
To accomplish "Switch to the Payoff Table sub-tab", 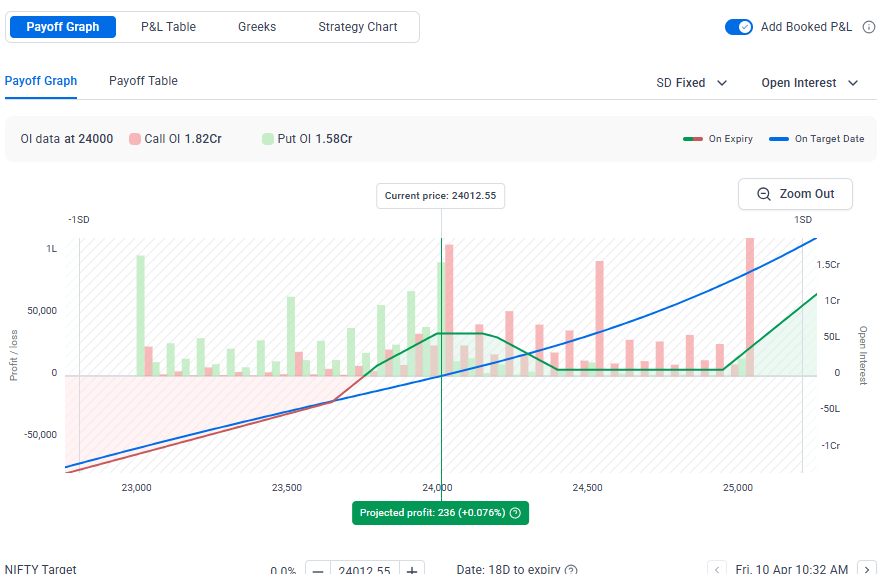I will point(143,81).
